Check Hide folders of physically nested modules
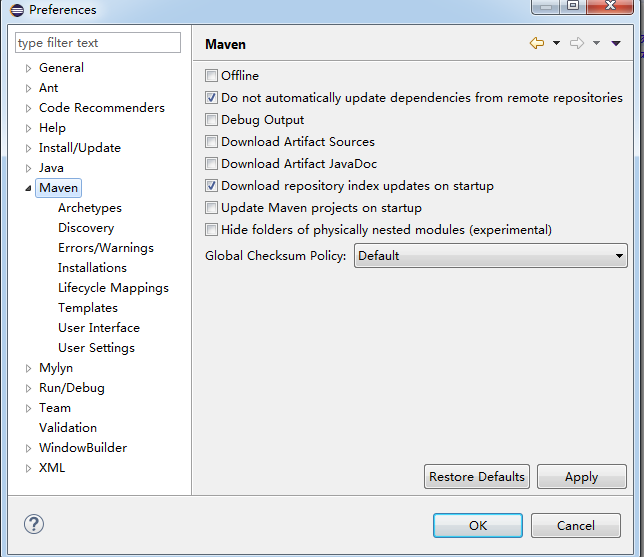Screen dimensions: 644x557 click(x=211, y=230)
